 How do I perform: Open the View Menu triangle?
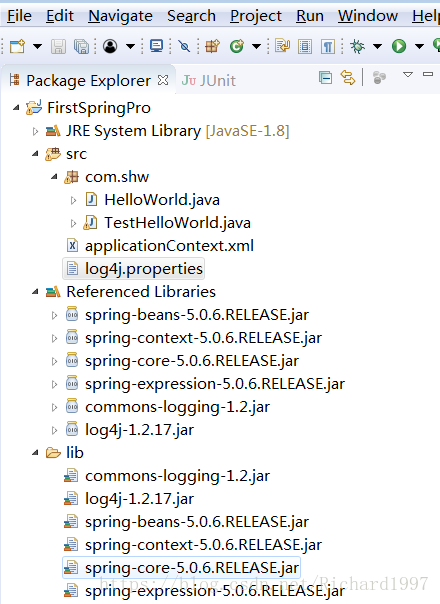408,74
